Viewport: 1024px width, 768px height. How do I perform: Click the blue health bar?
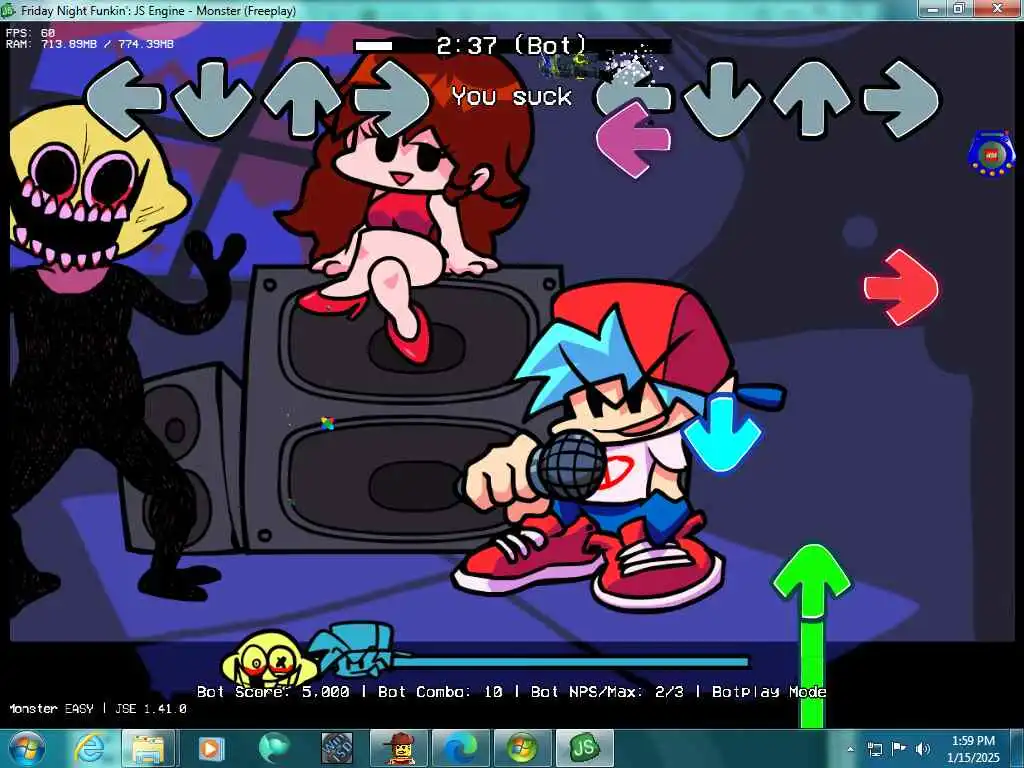coord(569,662)
